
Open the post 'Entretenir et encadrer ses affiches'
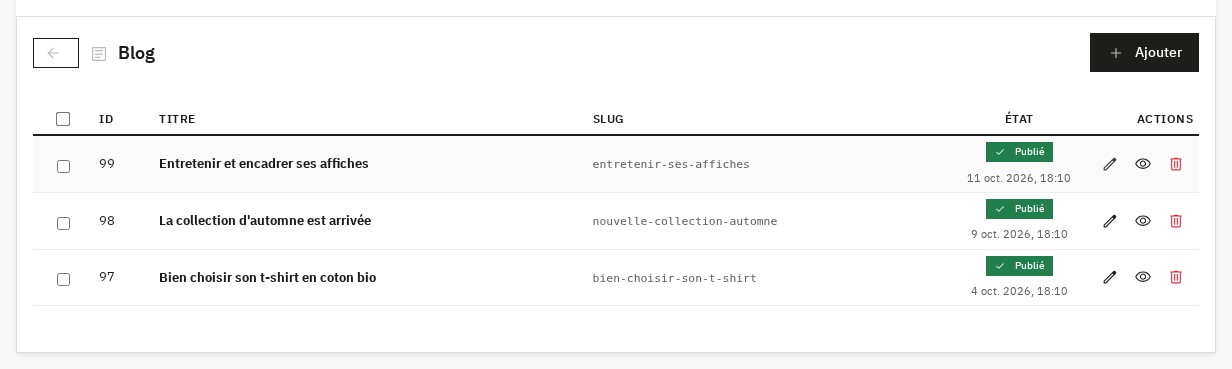pos(264,163)
